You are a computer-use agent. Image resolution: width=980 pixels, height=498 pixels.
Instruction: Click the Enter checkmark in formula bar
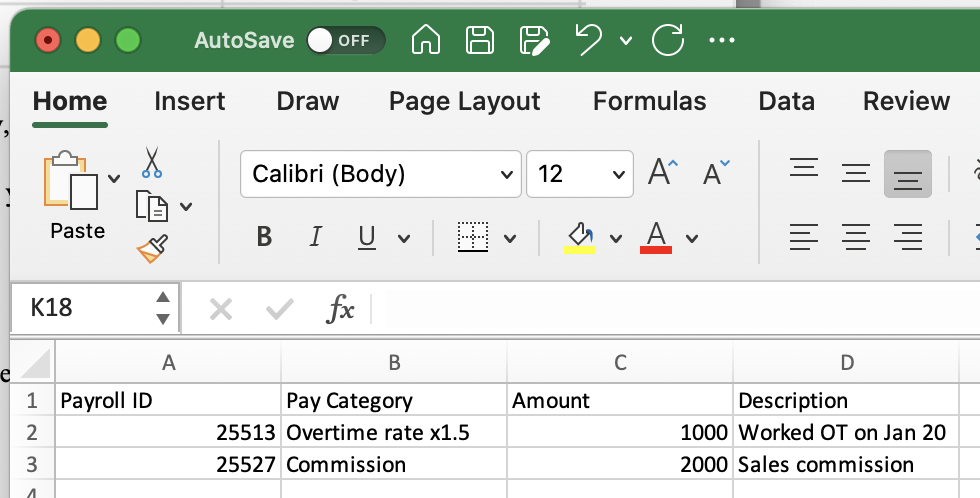[x=279, y=309]
